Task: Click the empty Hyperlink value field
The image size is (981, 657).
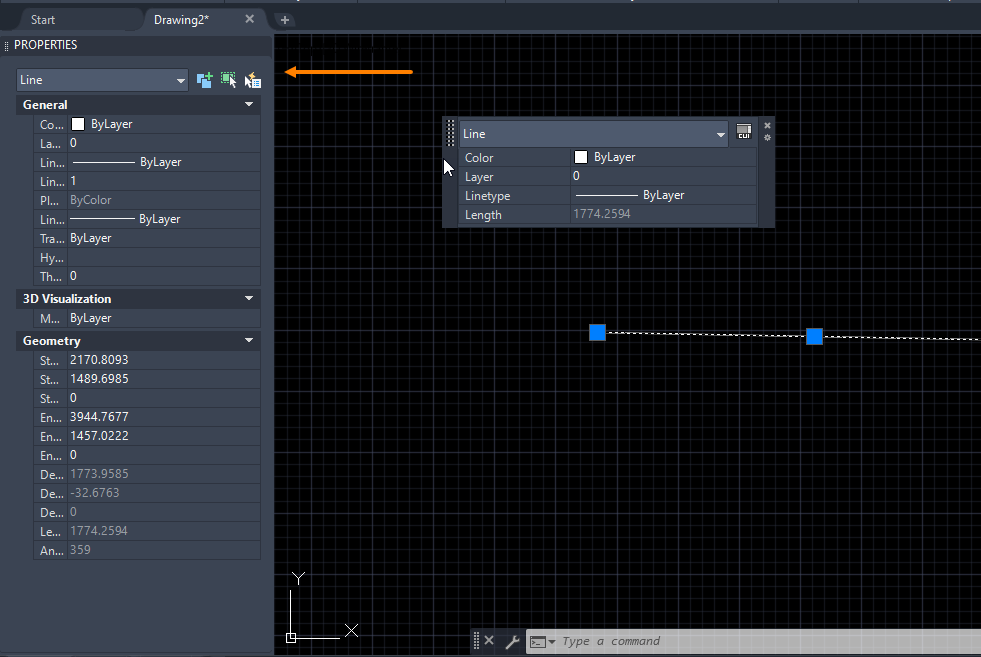Action: tap(164, 257)
